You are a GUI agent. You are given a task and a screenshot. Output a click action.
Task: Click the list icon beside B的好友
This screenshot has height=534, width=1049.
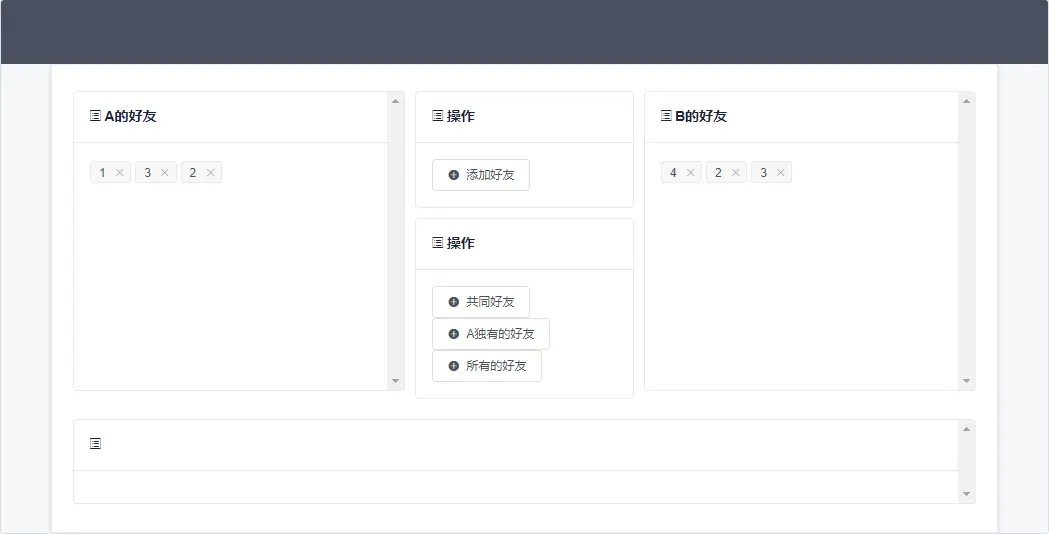point(666,116)
